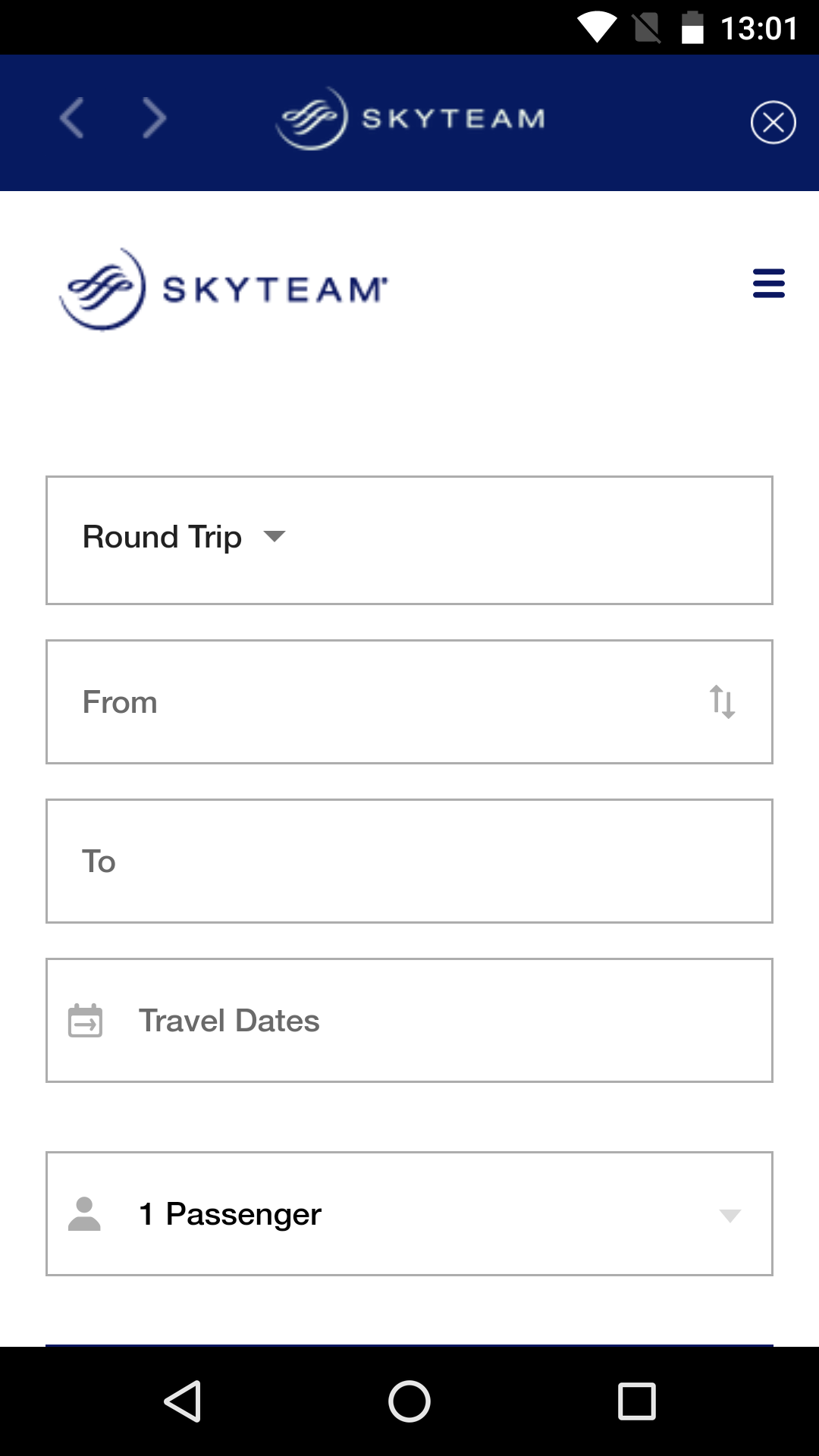Open the 1 Passenger selector
This screenshot has width=819, height=1456.
pyautogui.click(x=409, y=1213)
